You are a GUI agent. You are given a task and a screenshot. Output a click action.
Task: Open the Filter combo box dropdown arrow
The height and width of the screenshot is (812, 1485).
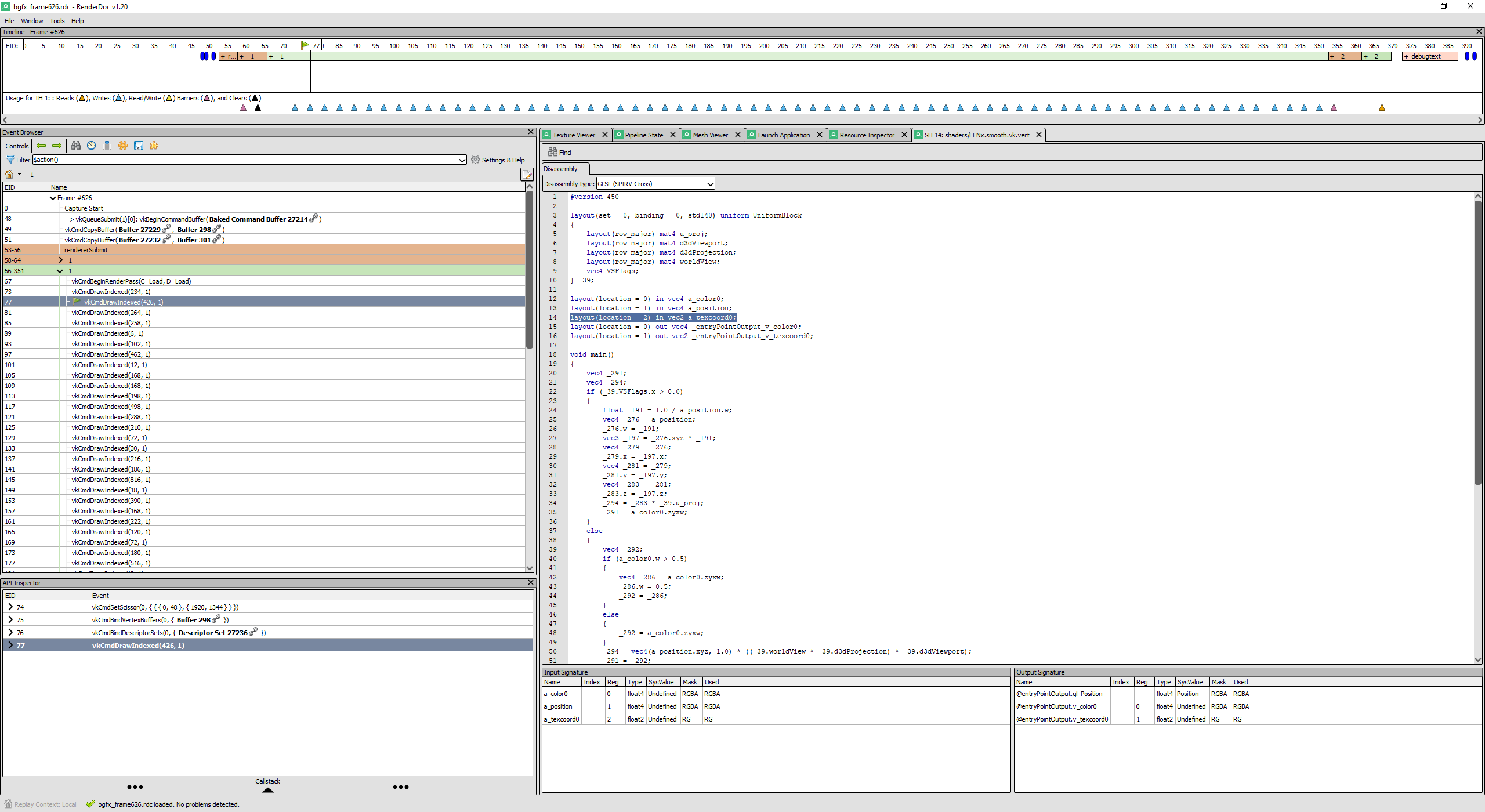coord(461,159)
